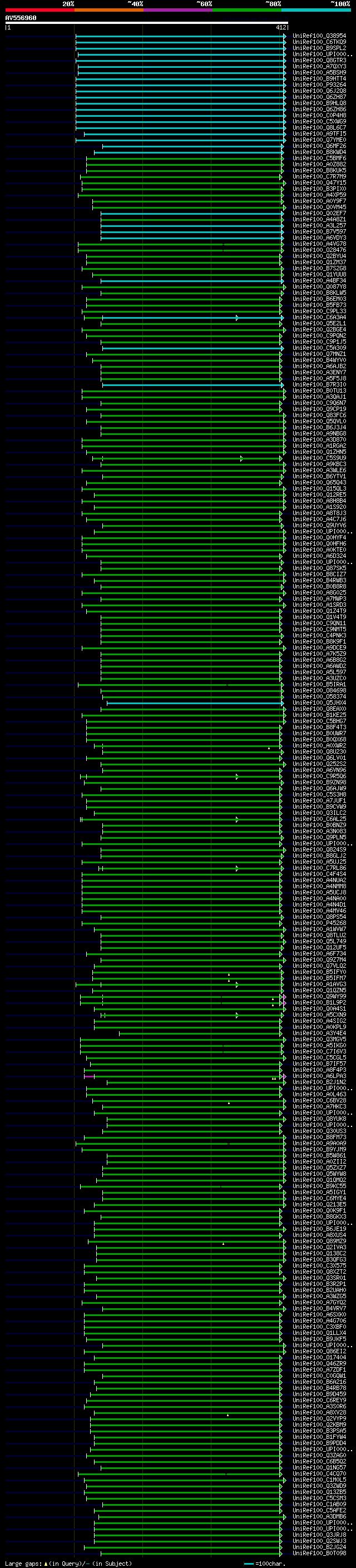Screen dimensions: 356x1568
Task: Select the query name AV556960
Action: click(21, 18)
